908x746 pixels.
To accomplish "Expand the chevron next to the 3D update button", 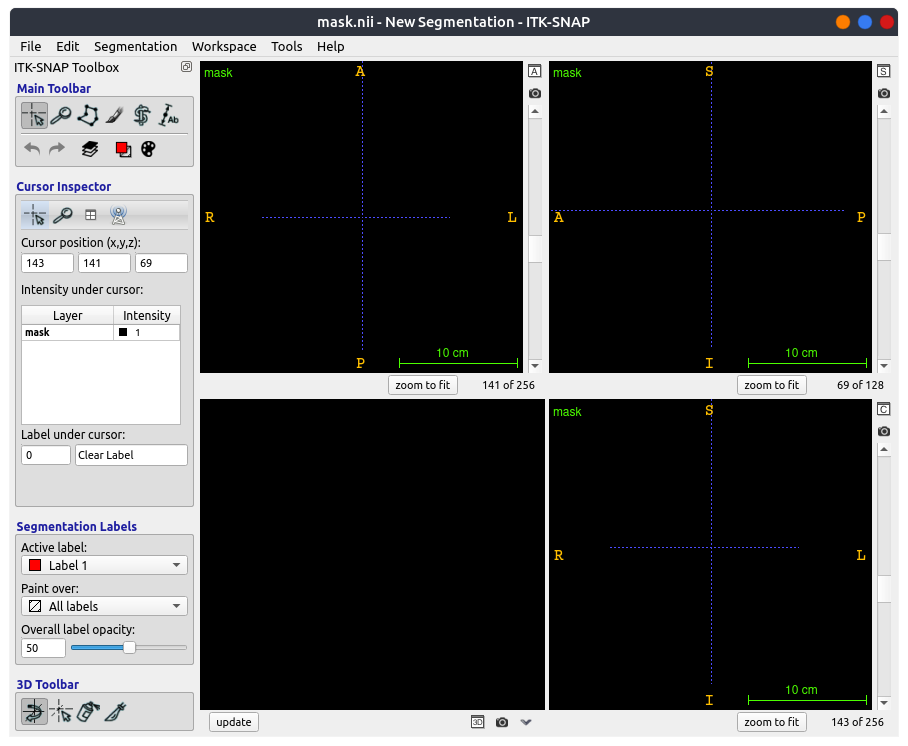I will coord(526,722).
